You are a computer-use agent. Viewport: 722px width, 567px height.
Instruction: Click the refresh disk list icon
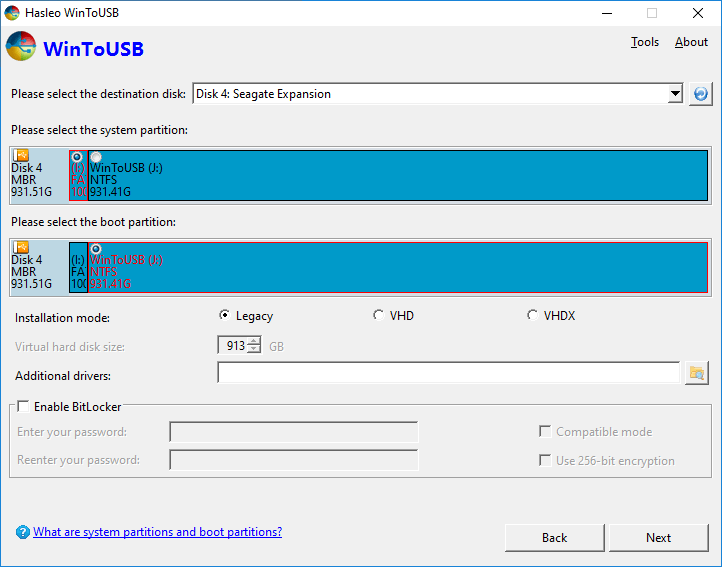[x=701, y=94]
